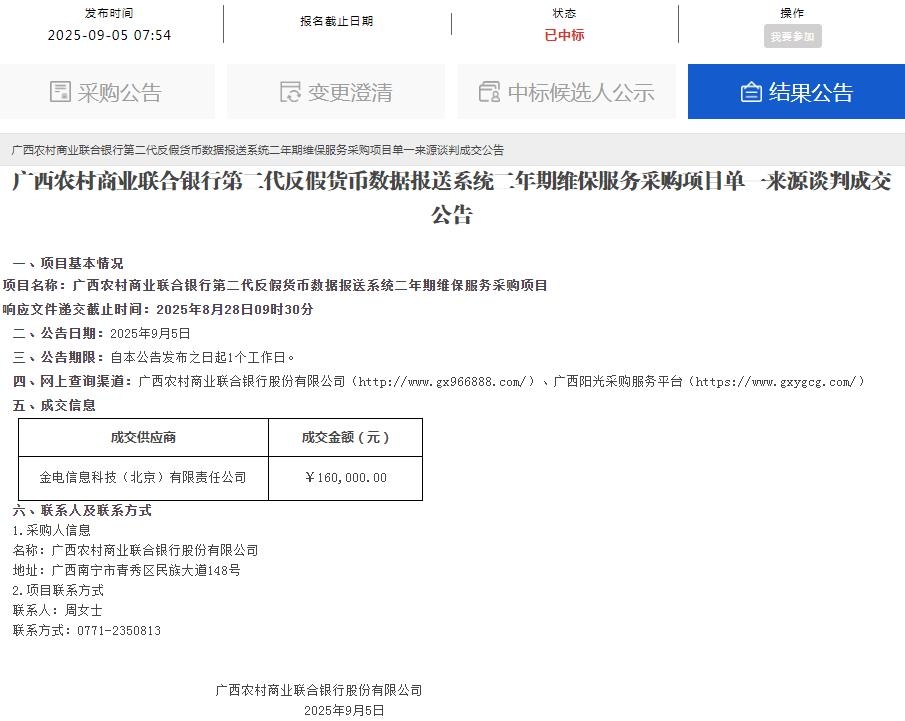Click the contact person 周女士

[x=83, y=610]
